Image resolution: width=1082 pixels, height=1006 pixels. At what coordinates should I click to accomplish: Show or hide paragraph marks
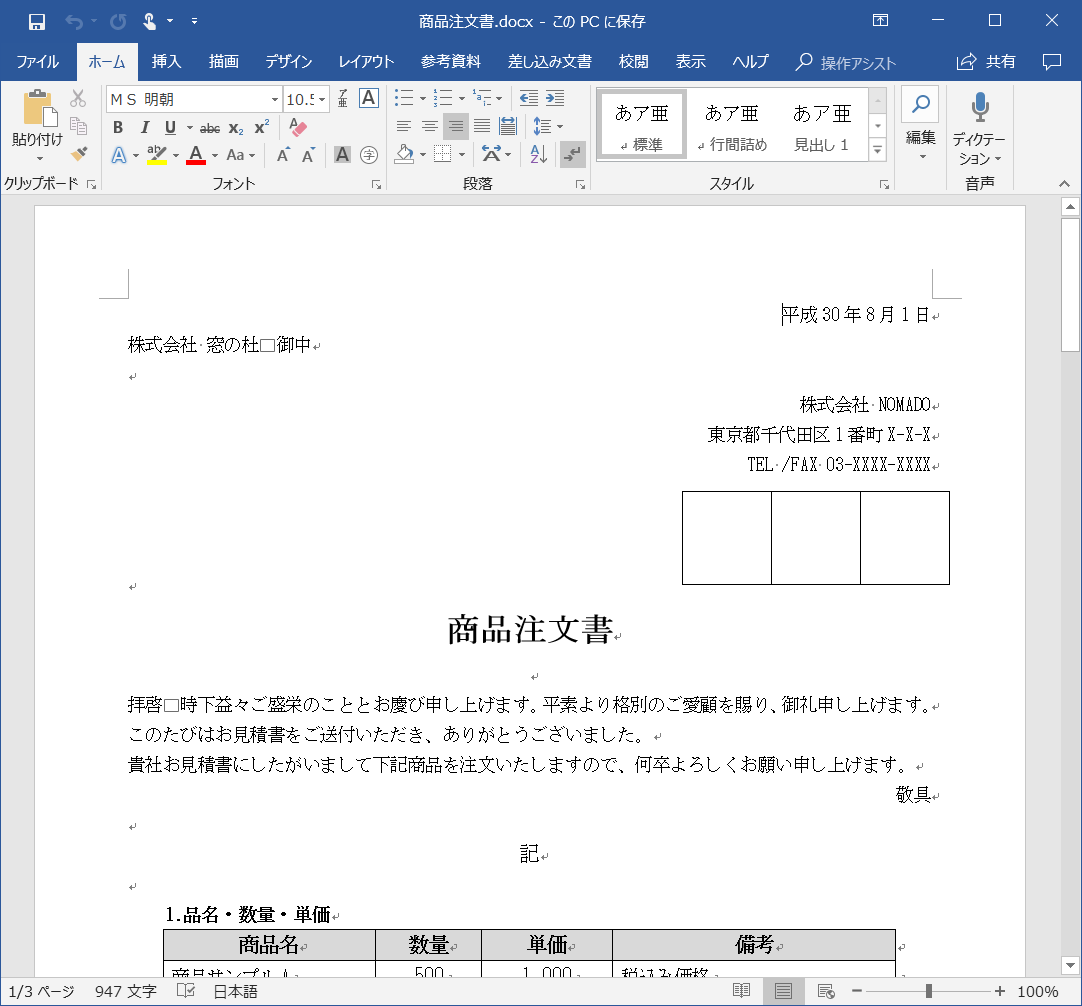point(571,155)
